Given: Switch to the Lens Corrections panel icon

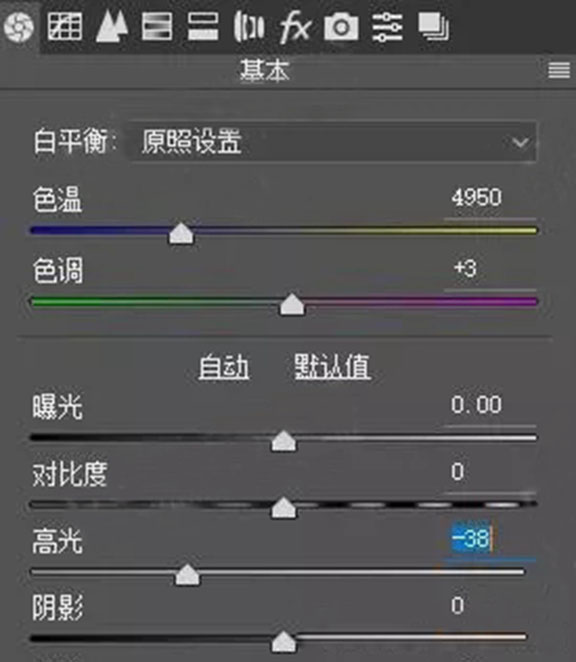Looking at the screenshot, I should coord(249,27).
